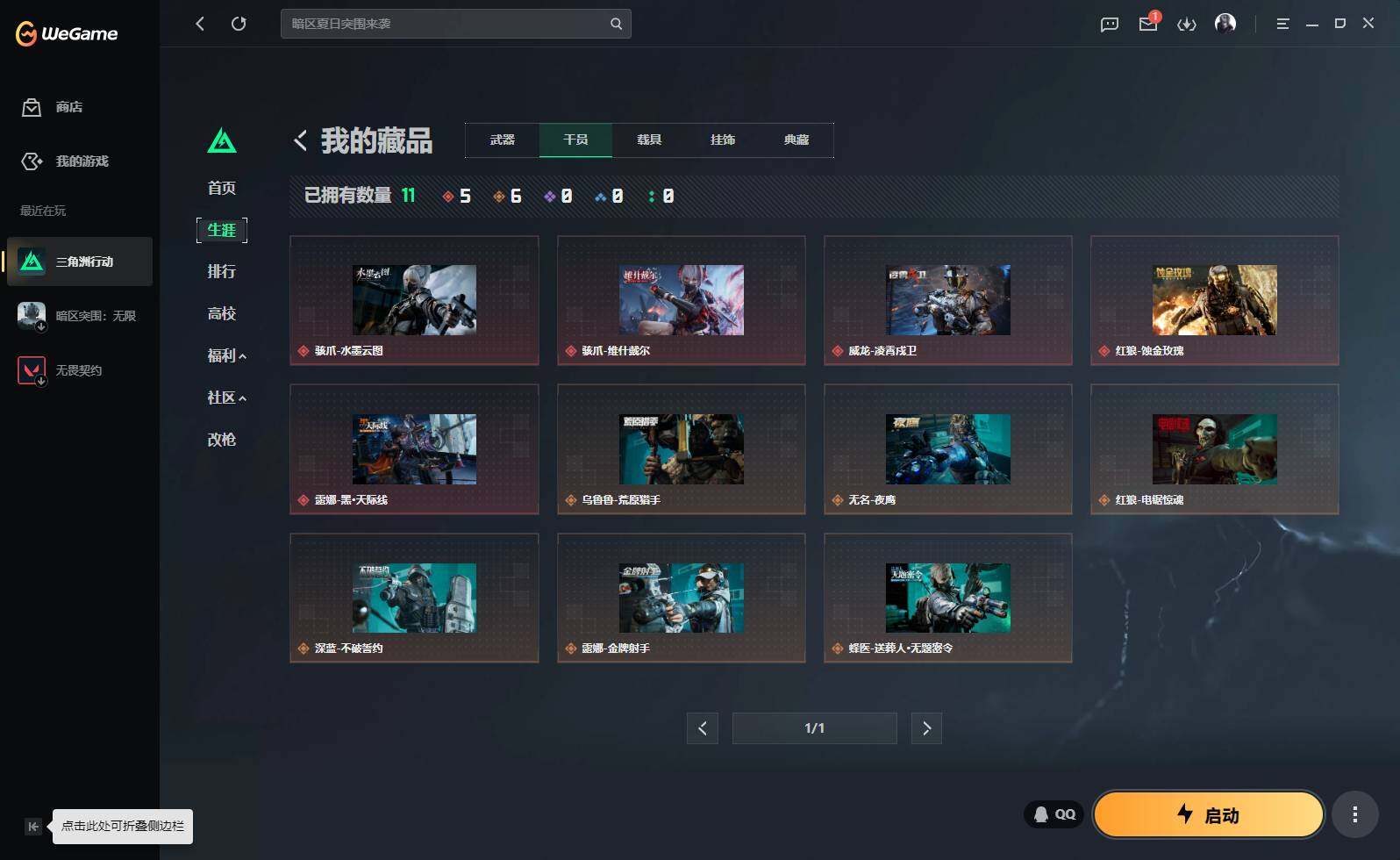Refresh the page with the reload icon
This screenshot has width=1400, height=860.
point(239,24)
